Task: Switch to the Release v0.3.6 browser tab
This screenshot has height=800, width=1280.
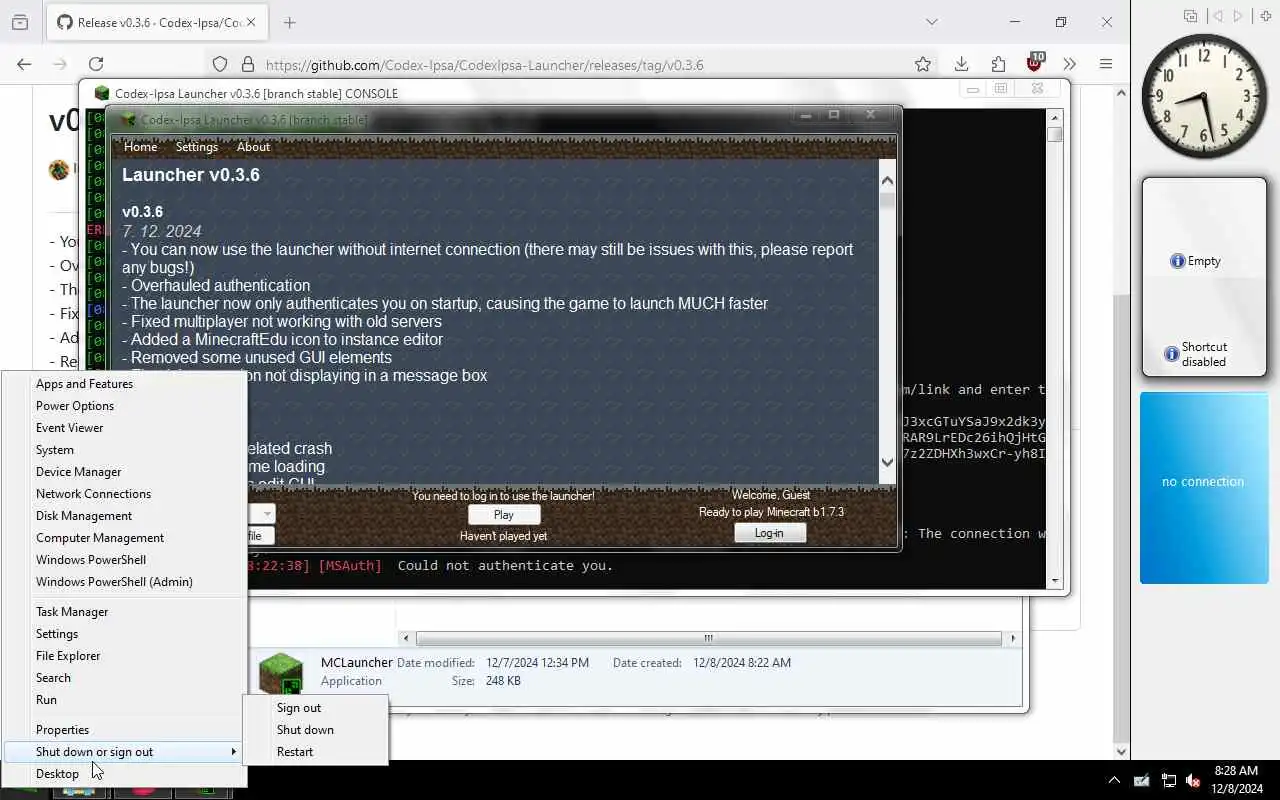Action: point(157,22)
